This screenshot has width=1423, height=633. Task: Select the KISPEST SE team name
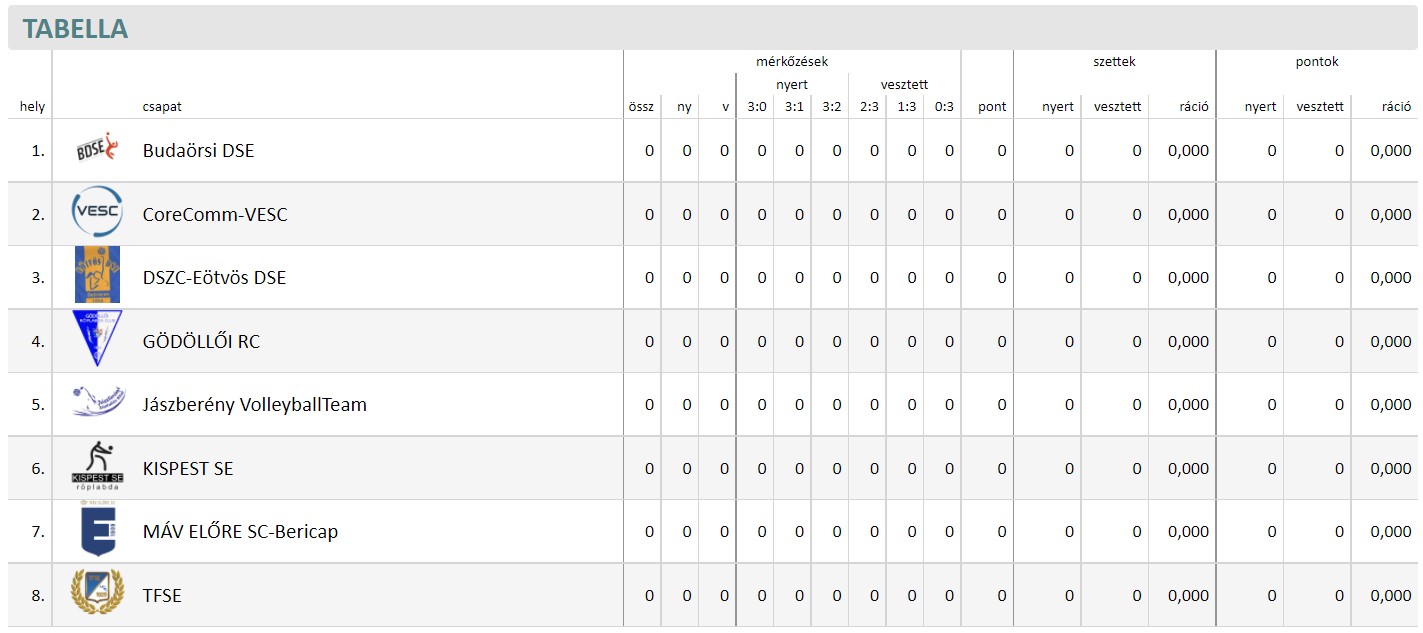188,469
